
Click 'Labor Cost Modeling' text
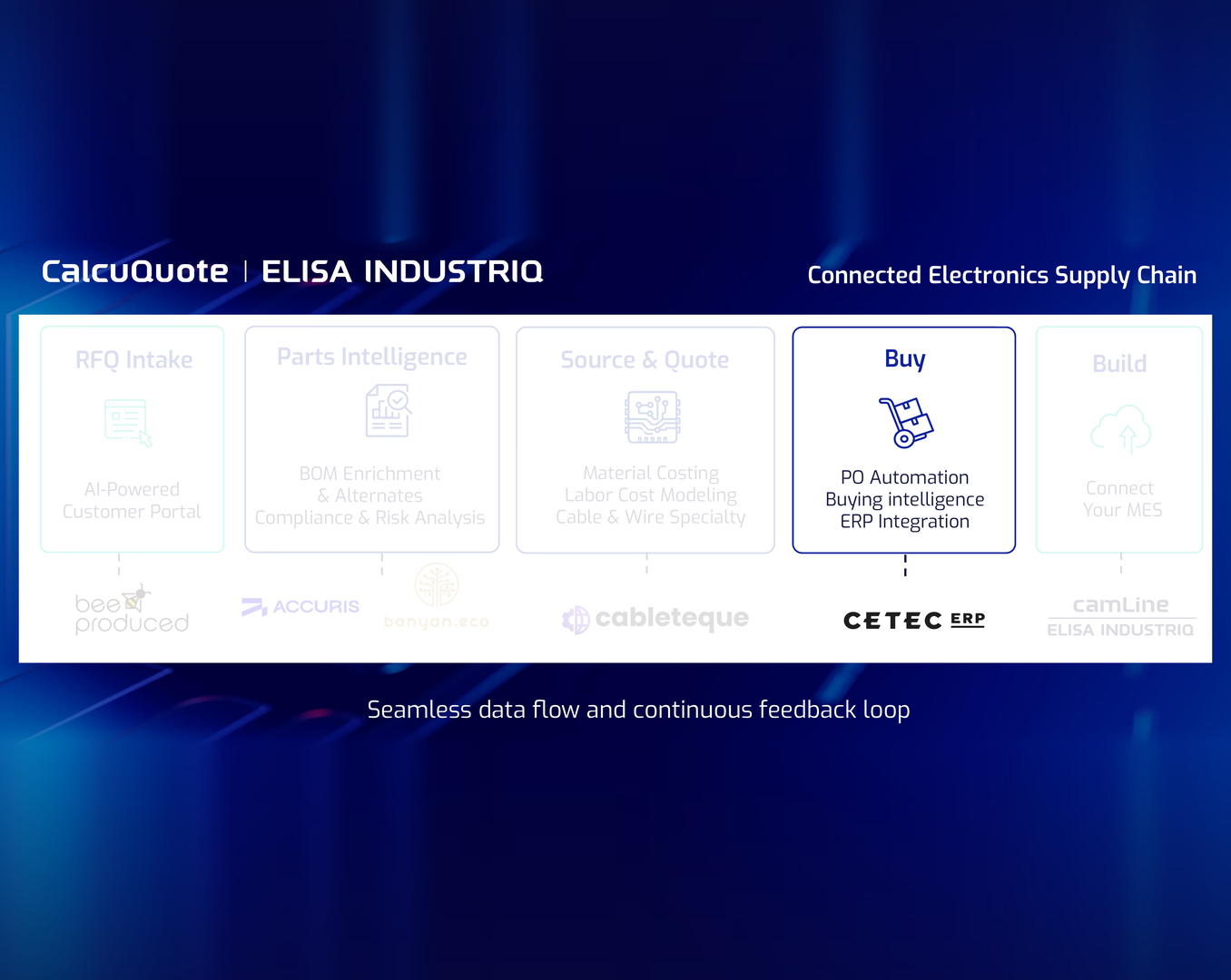(x=651, y=495)
